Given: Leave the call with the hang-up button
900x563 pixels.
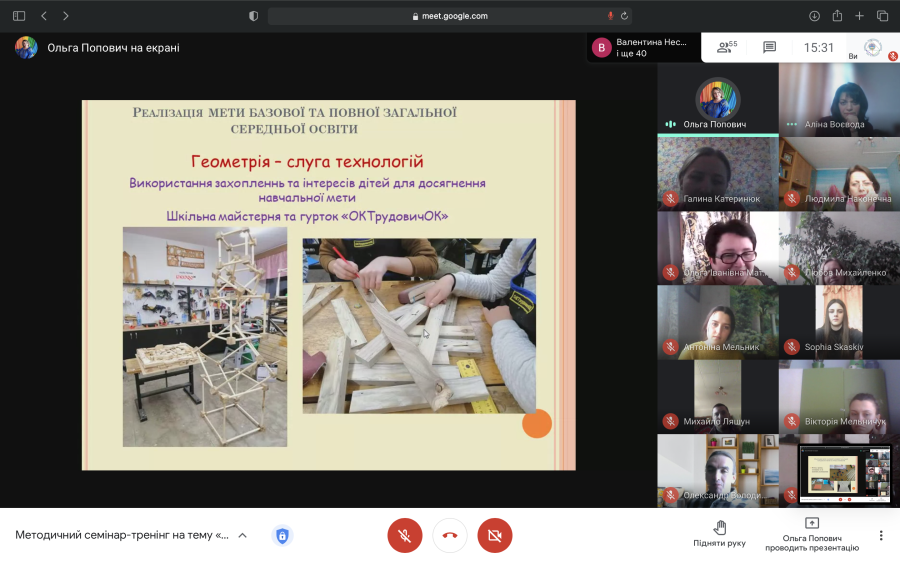Looking at the screenshot, I should [449, 535].
